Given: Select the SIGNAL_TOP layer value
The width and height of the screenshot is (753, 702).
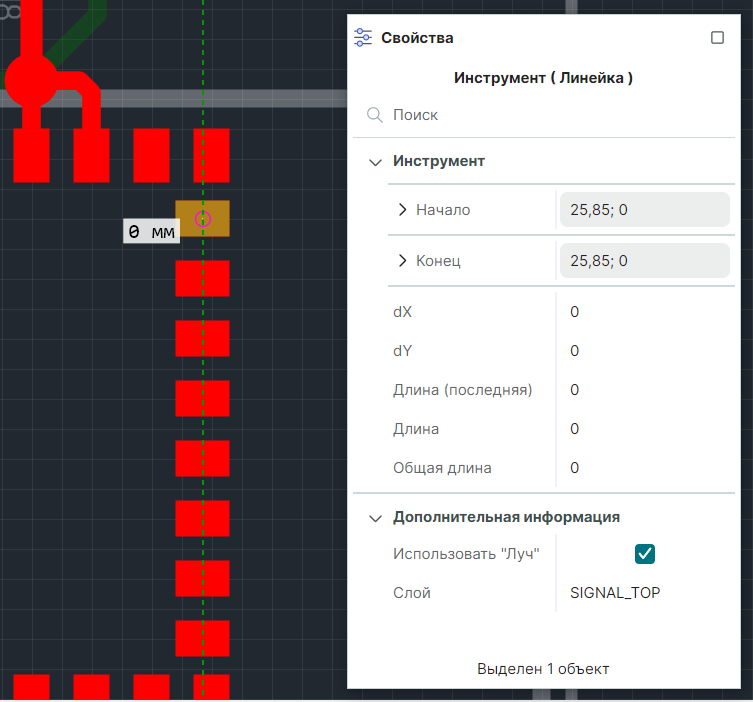Looking at the screenshot, I should 615,593.
